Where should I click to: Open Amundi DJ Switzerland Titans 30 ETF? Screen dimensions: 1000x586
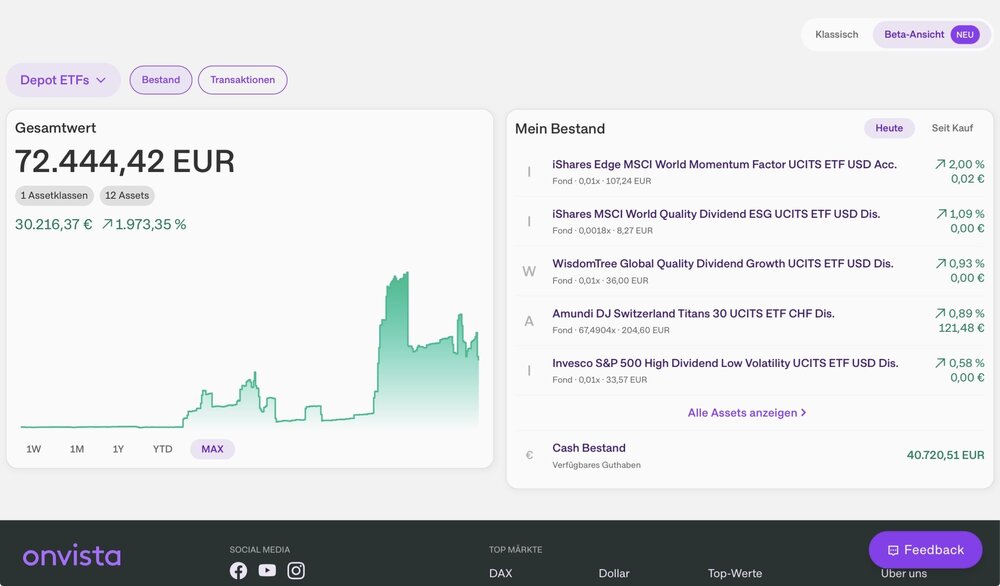[693, 314]
